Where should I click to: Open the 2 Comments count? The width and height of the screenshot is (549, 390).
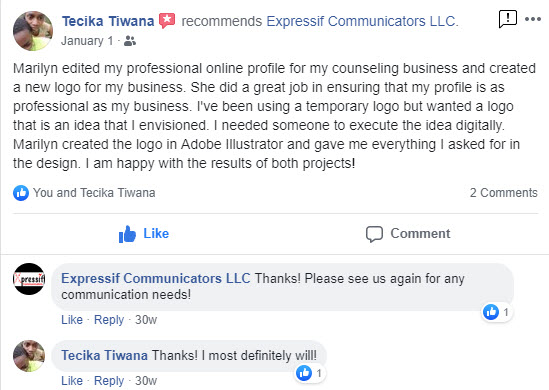click(x=503, y=193)
